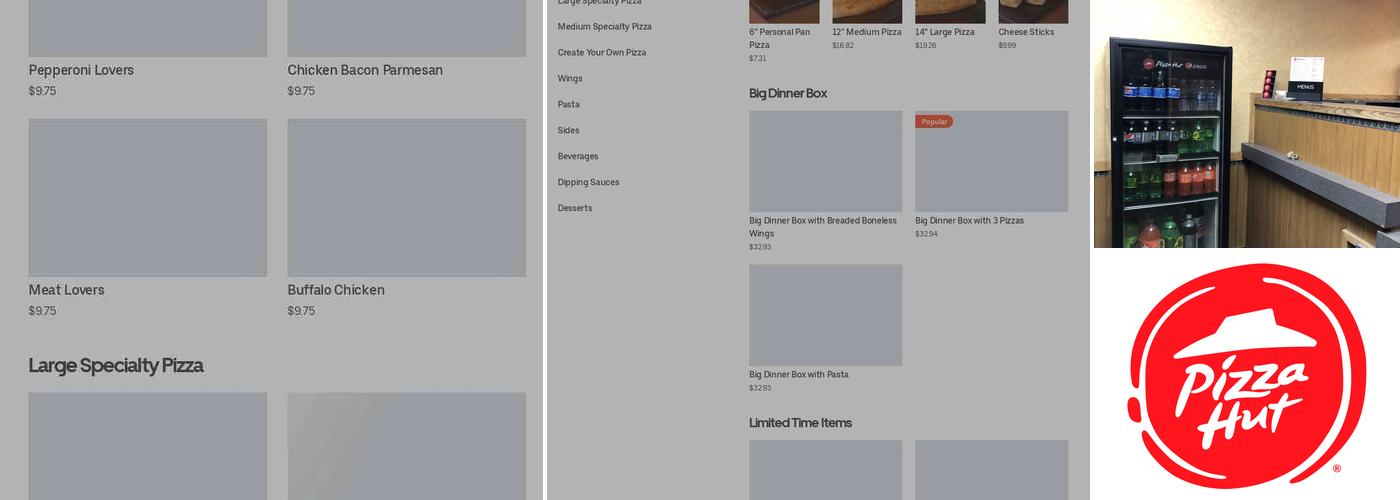Viewport: 1400px width, 500px height.
Task: Open Big Dinner Box with Breaded Boneless Wings image
Action: (826, 162)
